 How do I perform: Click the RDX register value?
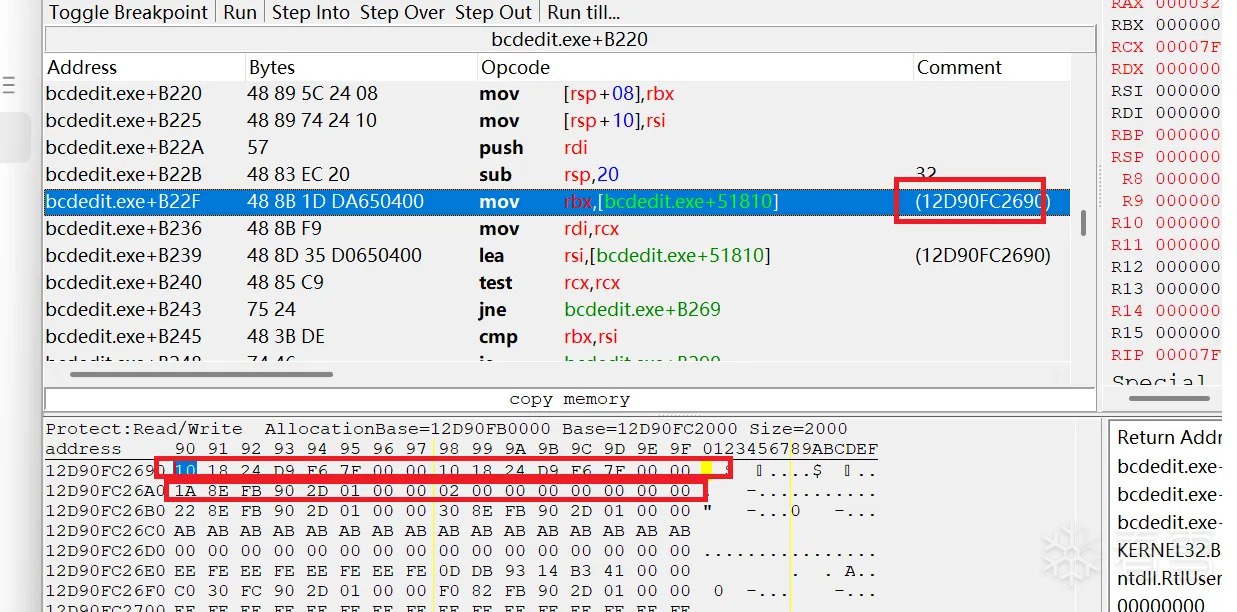1189,69
